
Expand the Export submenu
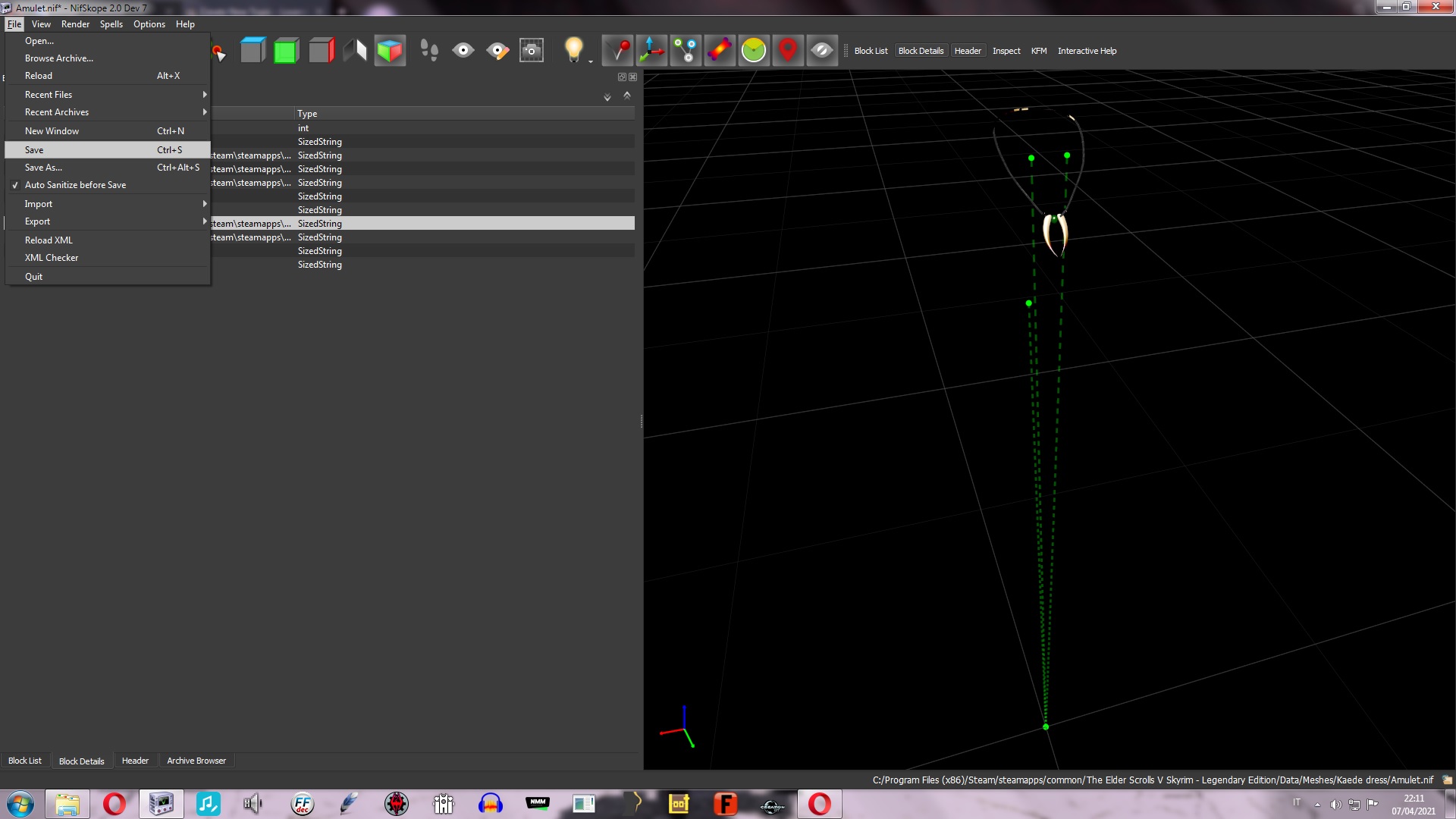[108, 221]
